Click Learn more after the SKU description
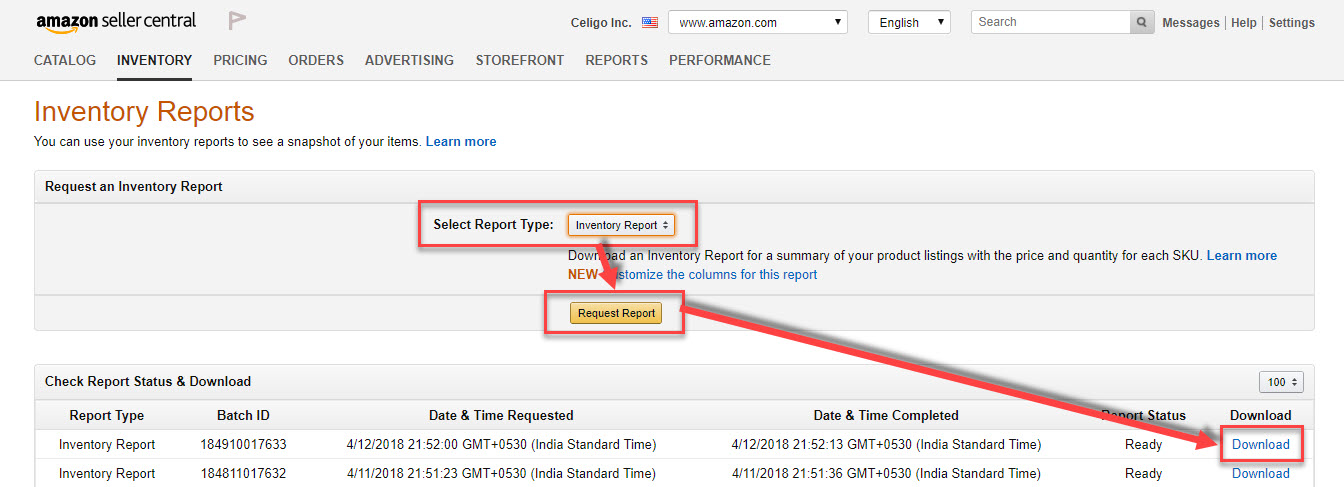Screen dimensions: 1344x487 1242,255
